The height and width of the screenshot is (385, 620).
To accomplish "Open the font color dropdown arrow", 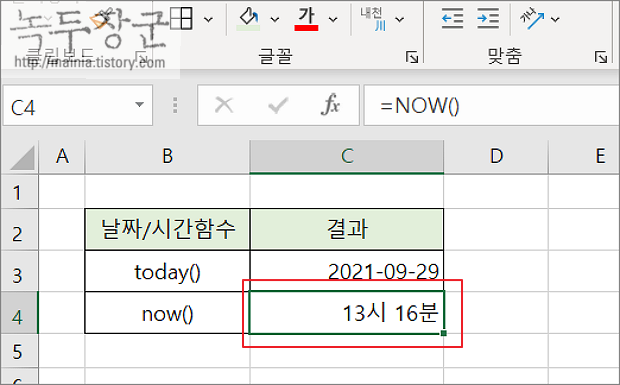I will (x=333, y=19).
